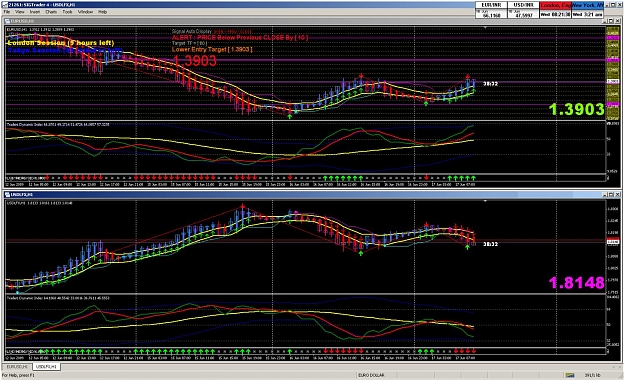Image resolution: width=625 pixels, height=380 pixels.
Task: Maximize the EURUSD chart window
Action: (x=611, y=21)
